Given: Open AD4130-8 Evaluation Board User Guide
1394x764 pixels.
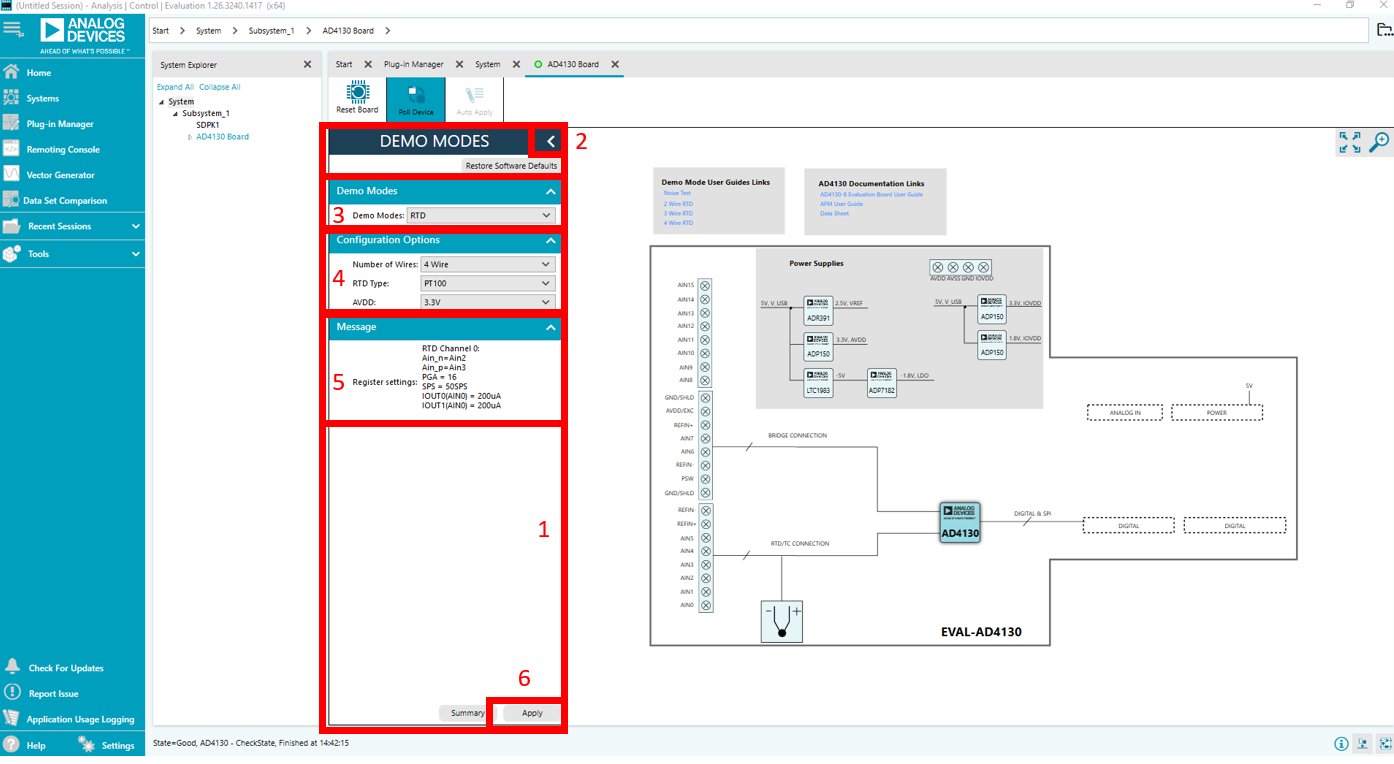Looking at the screenshot, I should [x=871, y=194].
